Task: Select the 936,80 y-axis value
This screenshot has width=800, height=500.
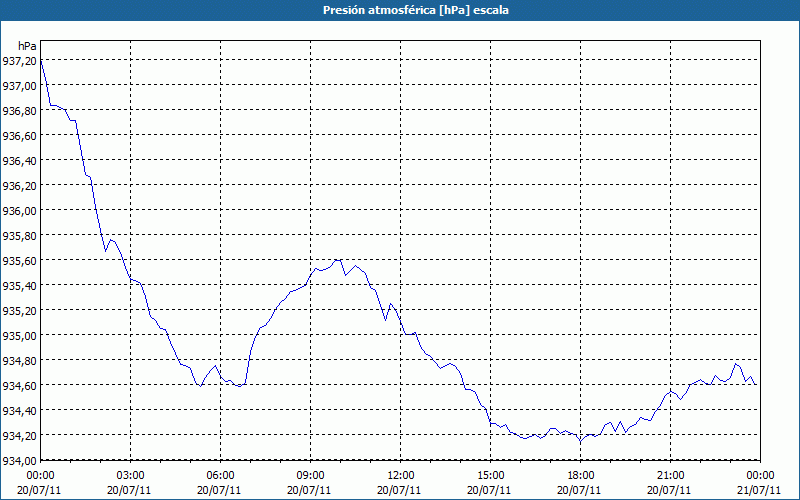Action: click(19, 111)
